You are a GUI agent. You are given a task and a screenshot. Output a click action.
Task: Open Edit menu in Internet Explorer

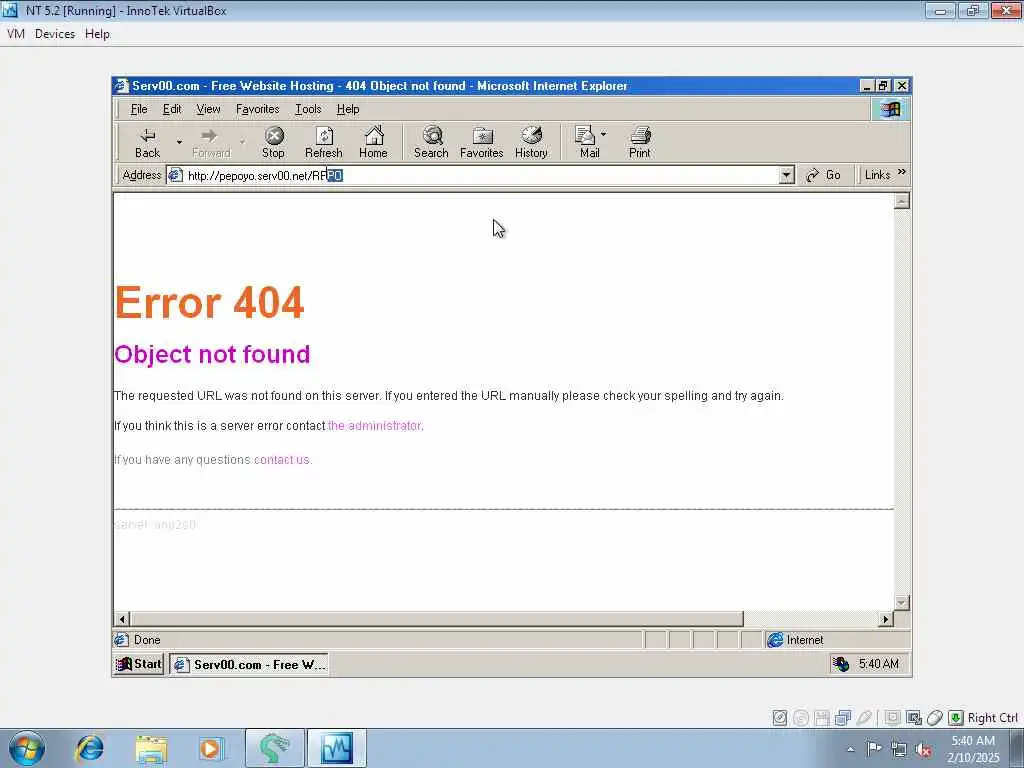[x=172, y=109]
